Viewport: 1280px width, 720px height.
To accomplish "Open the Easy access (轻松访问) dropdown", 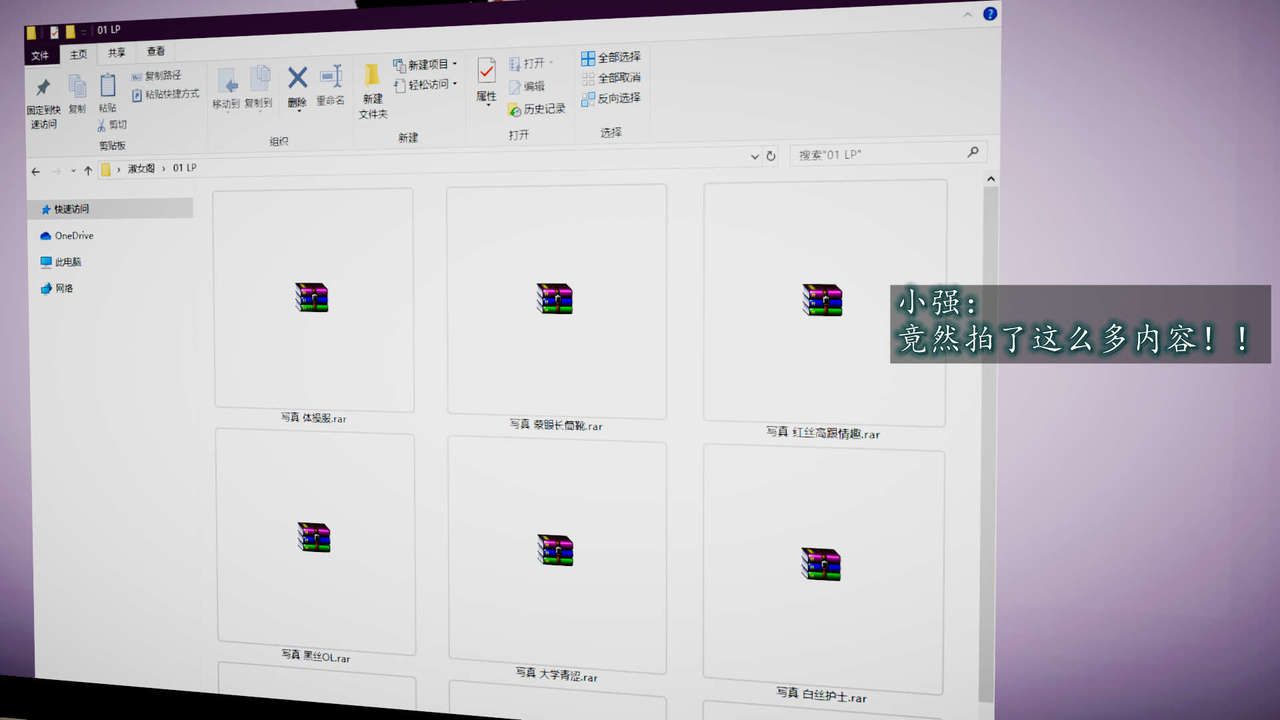I will pos(426,85).
